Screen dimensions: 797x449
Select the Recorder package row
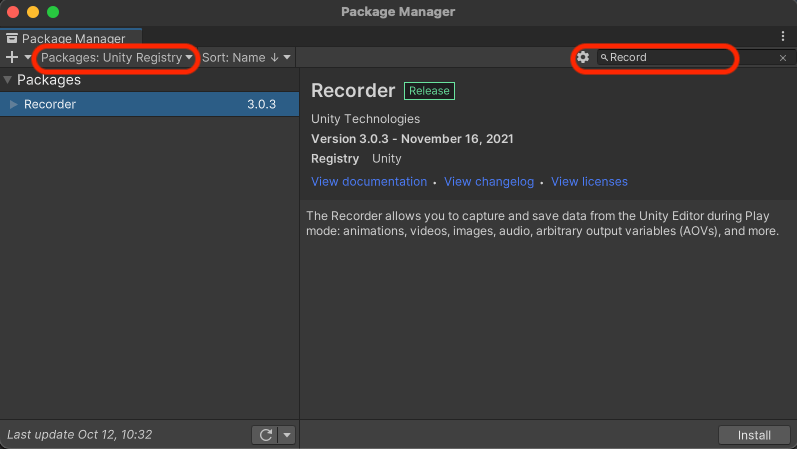[149, 104]
